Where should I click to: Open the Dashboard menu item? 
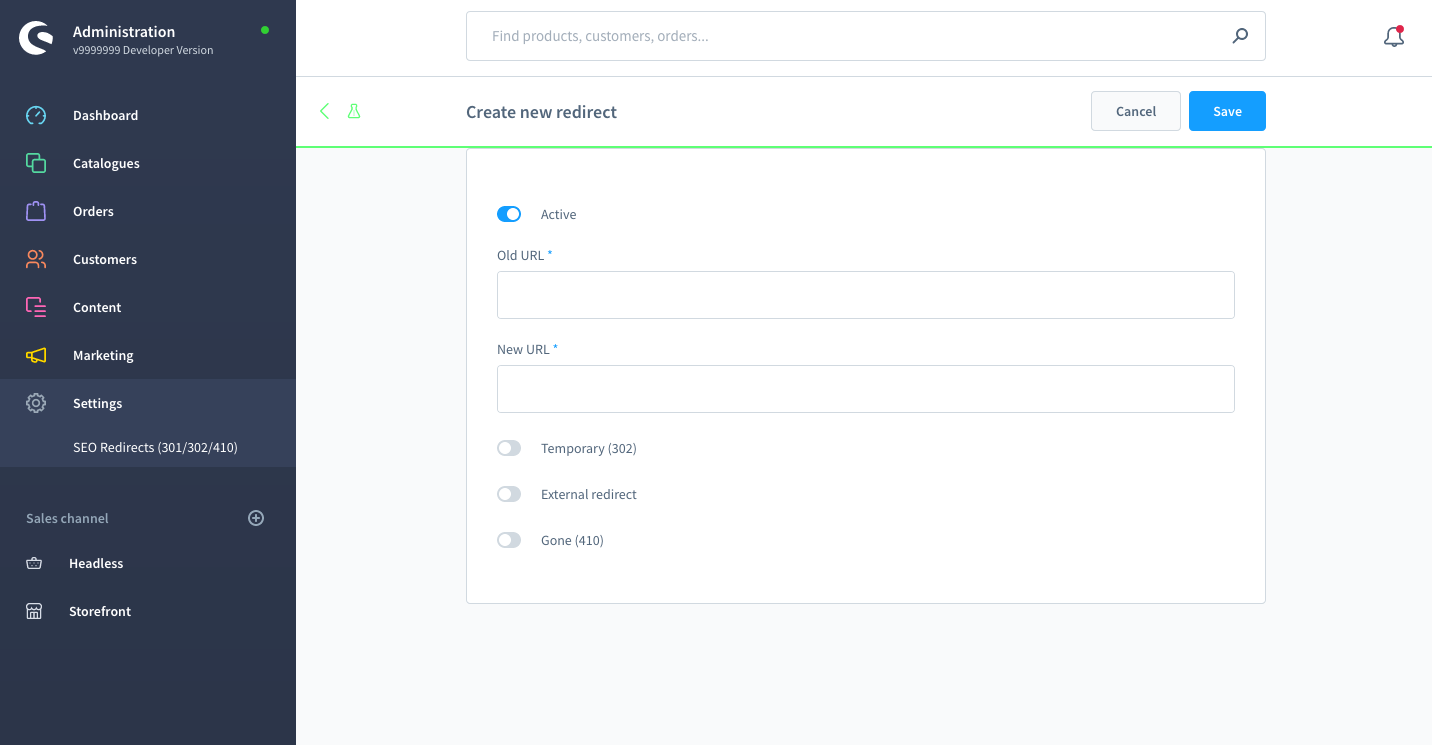pyautogui.click(x=148, y=115)
